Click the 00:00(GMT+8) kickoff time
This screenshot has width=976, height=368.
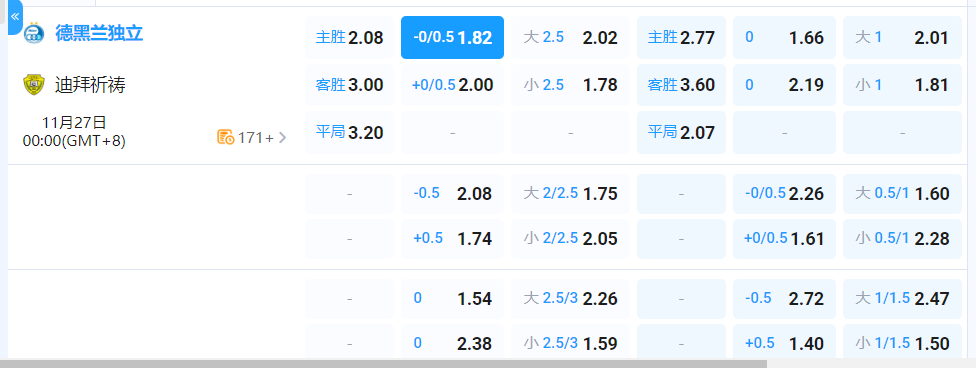tap(74, 141)
